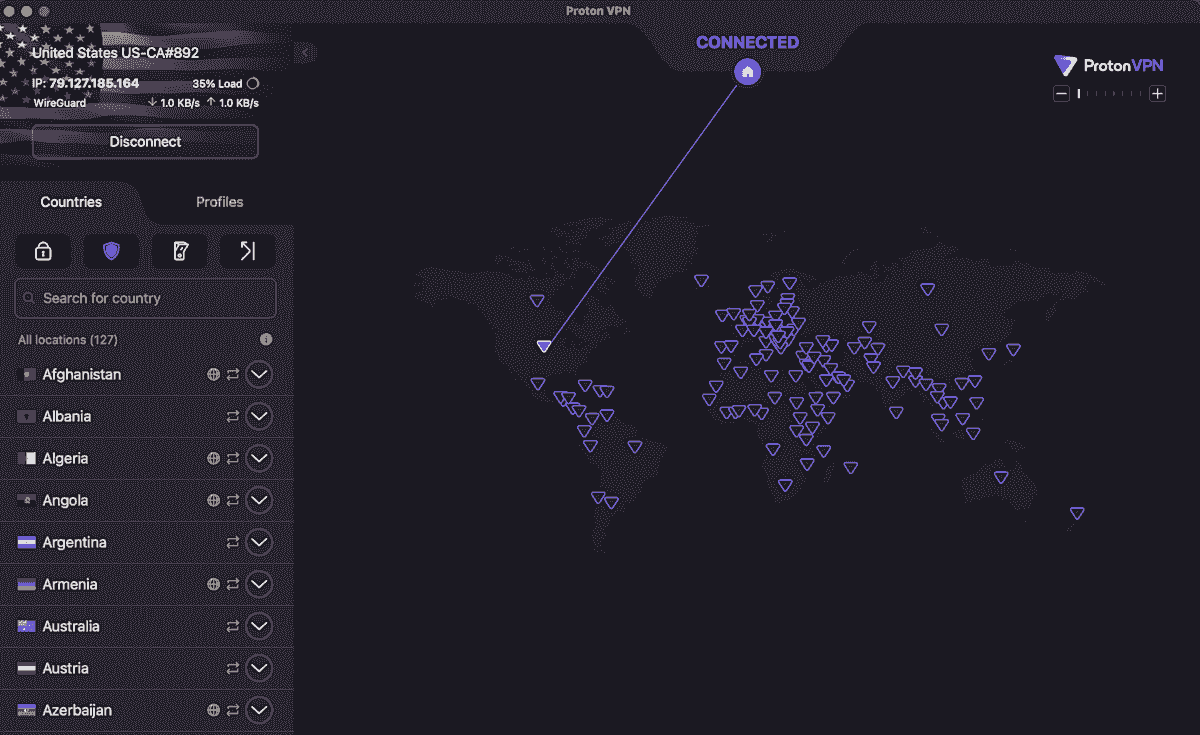
Task: Expand the Argentina server list
Action: pyautogui.click(x=259, y=543)
